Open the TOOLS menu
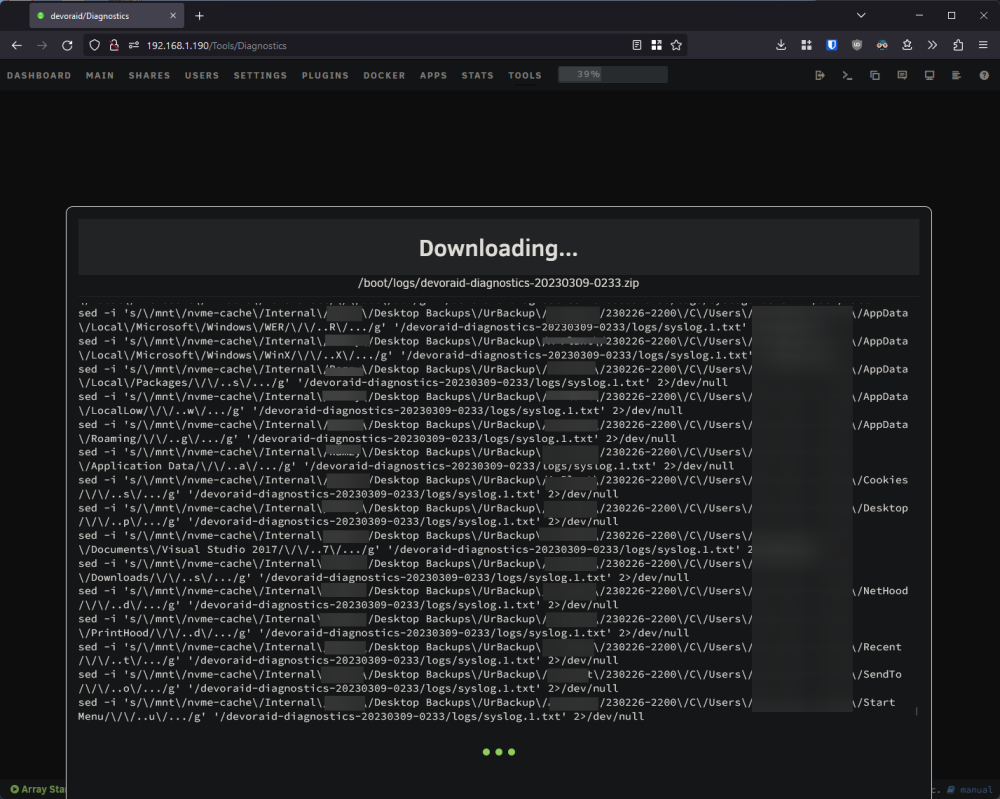The height and width of the screenshot is (799, 1000). tap(524, 75)
